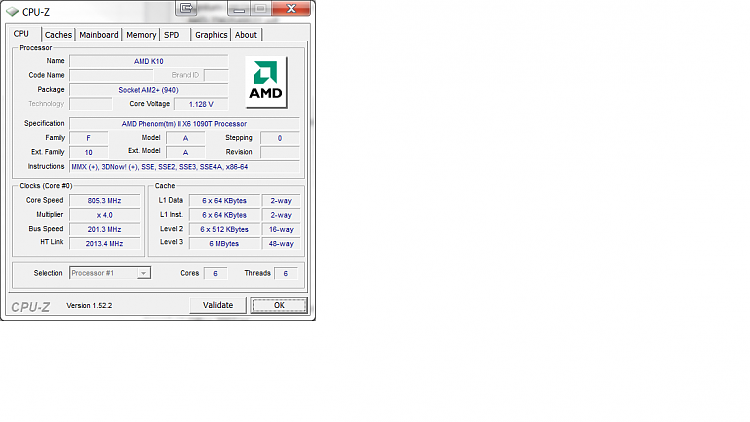Switch to the Caches tab

58,35
